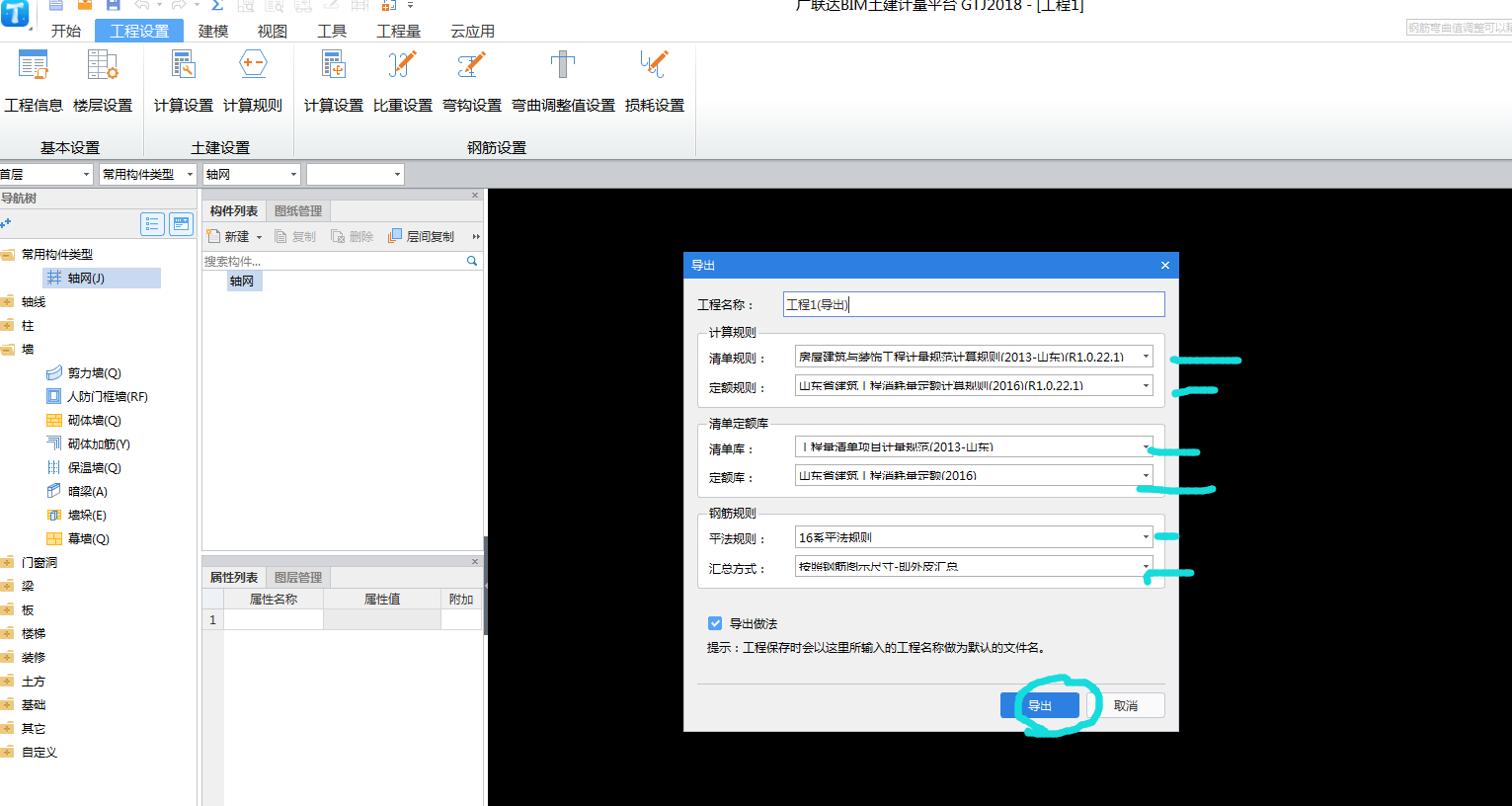Show more toolbar items via overflow arrows
The image size is (1512, 806).
(x=476, y=236)
